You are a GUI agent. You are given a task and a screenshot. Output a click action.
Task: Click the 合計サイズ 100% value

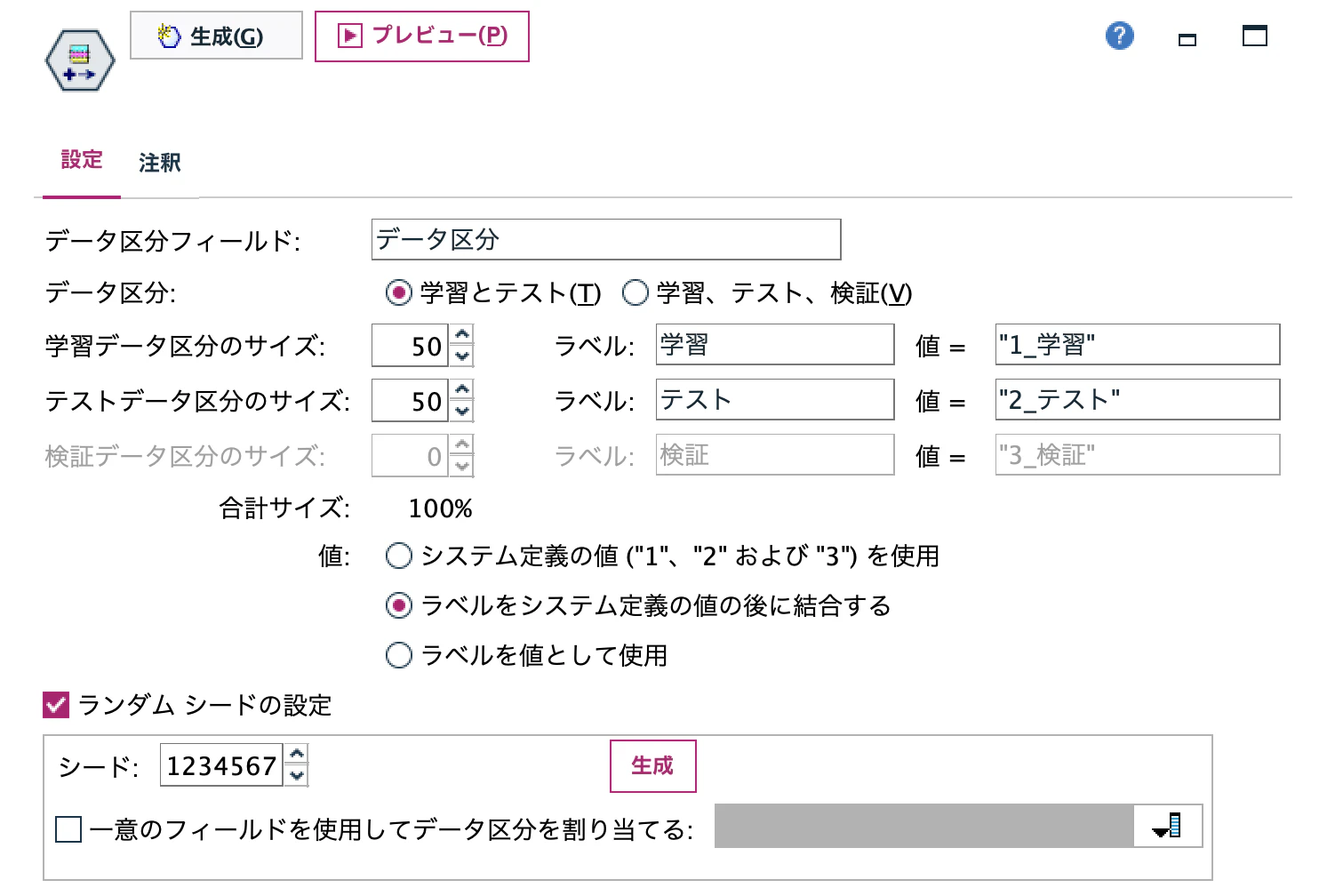coord(440,508)
